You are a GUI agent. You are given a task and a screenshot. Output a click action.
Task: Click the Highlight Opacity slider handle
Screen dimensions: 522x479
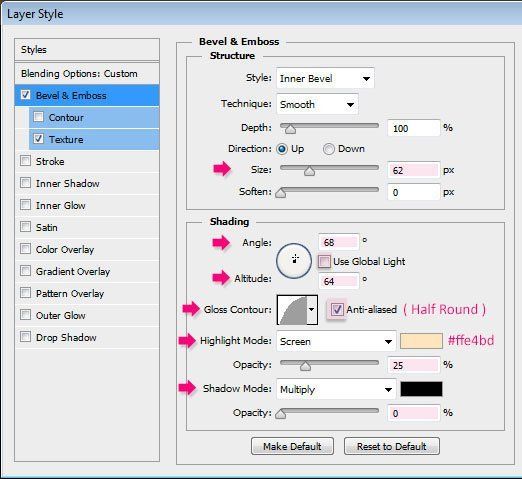point(305,366)
